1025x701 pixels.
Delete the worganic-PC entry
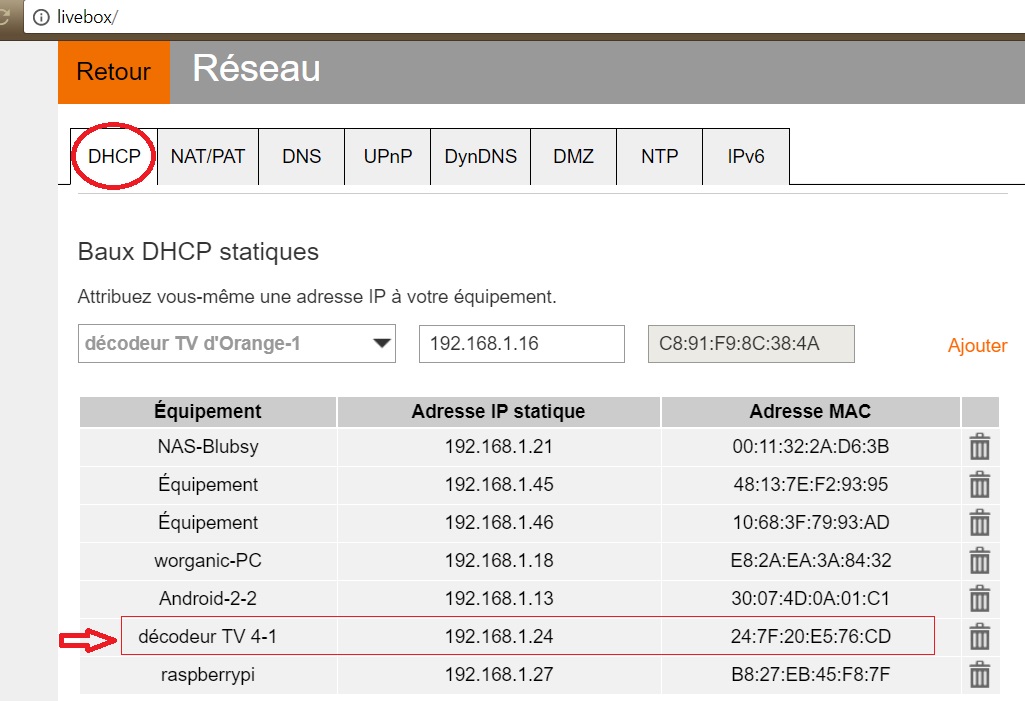(978, 560)
